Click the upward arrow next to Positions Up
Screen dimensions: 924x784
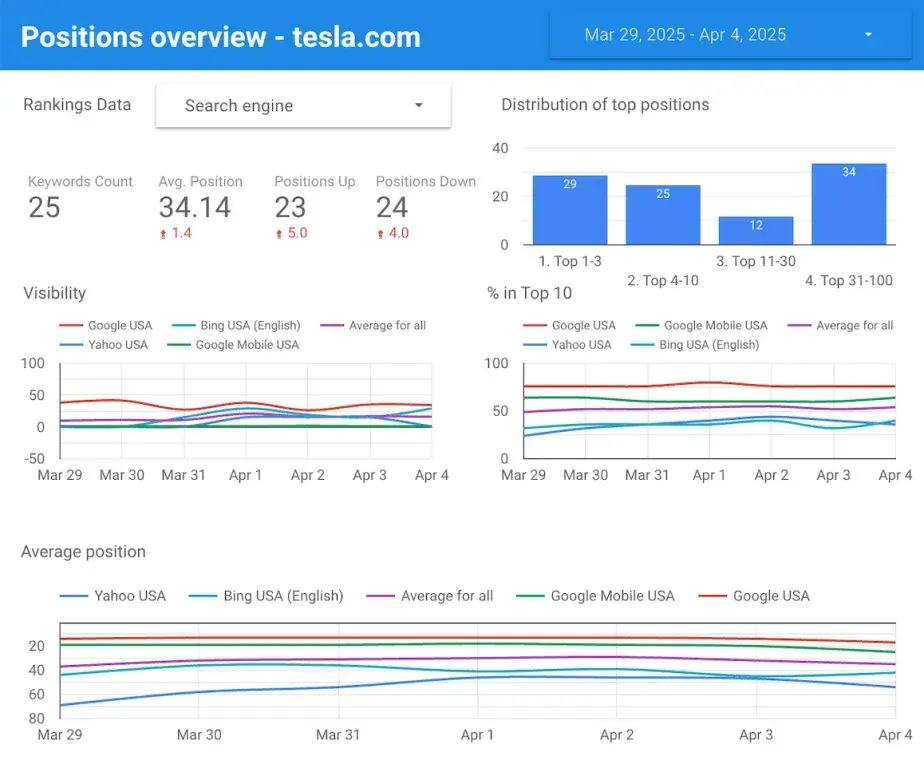[x=277, y=233]
